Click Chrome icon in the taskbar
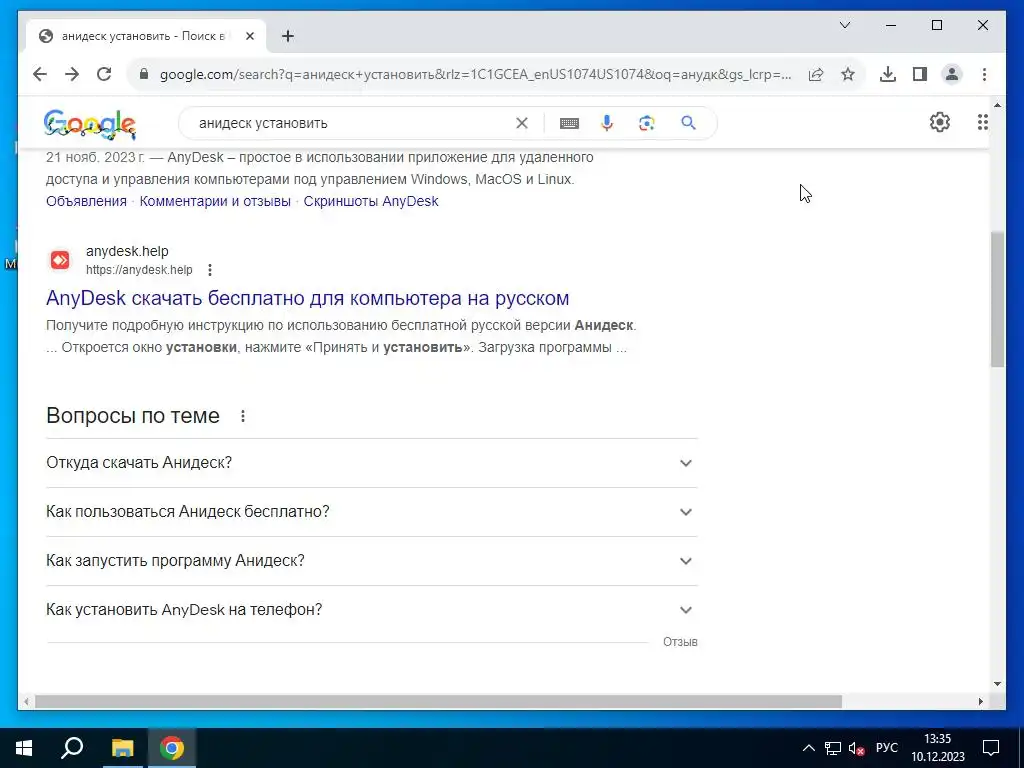The height and width of the screenshot is (768, 1024). [172, 748]
